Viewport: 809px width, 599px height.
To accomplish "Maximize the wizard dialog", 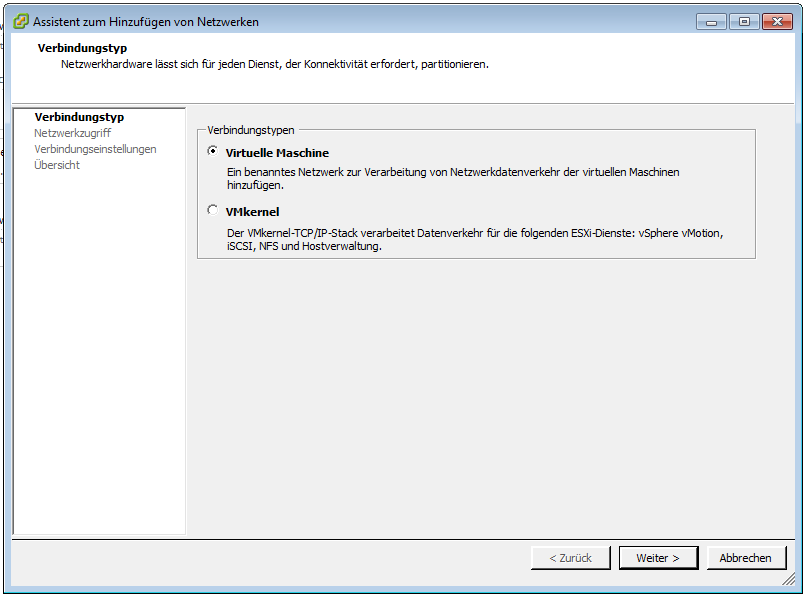I will (743, 20).
